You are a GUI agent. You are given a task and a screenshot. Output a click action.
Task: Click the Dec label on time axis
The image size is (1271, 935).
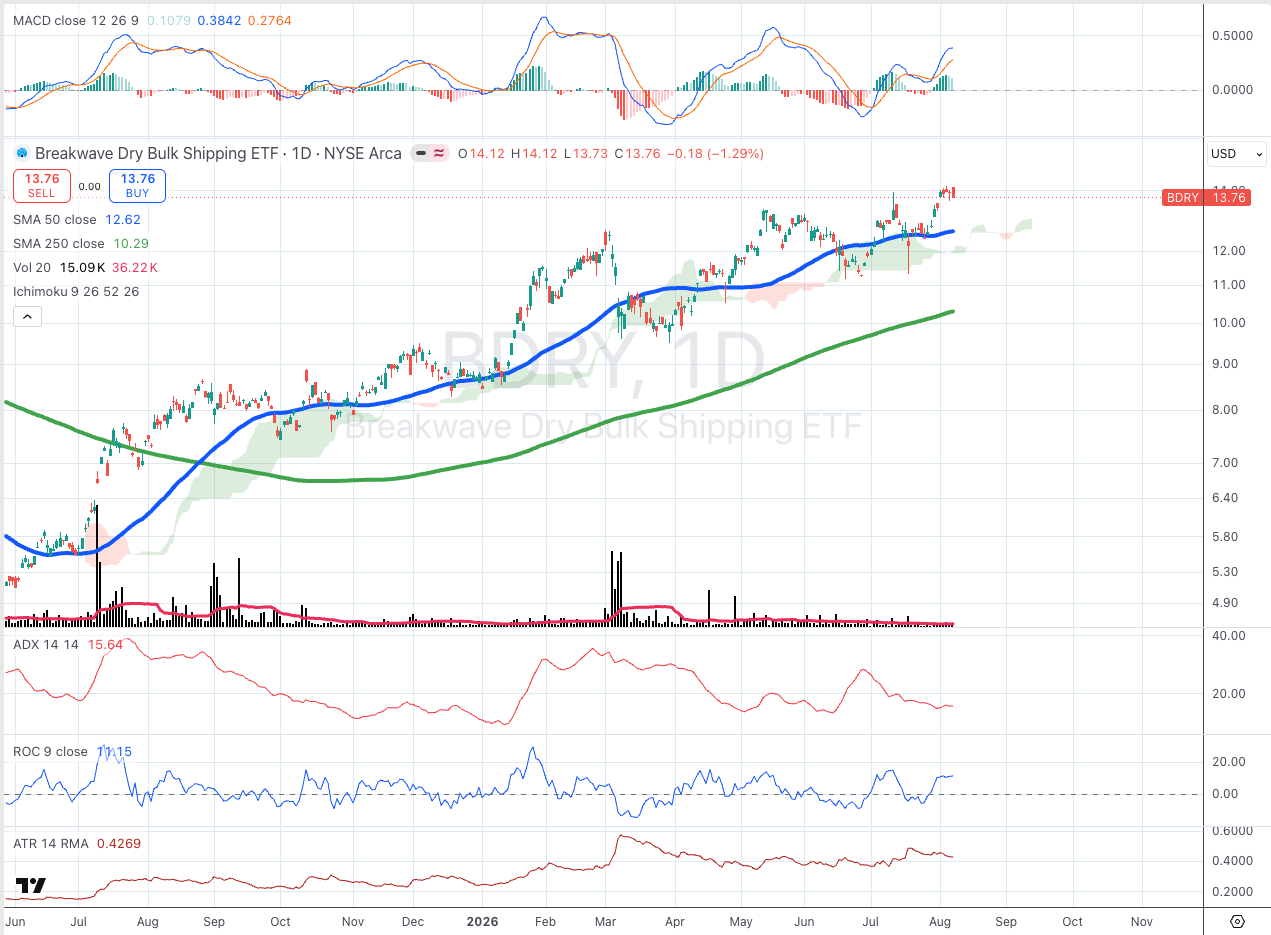click(412, 921)
